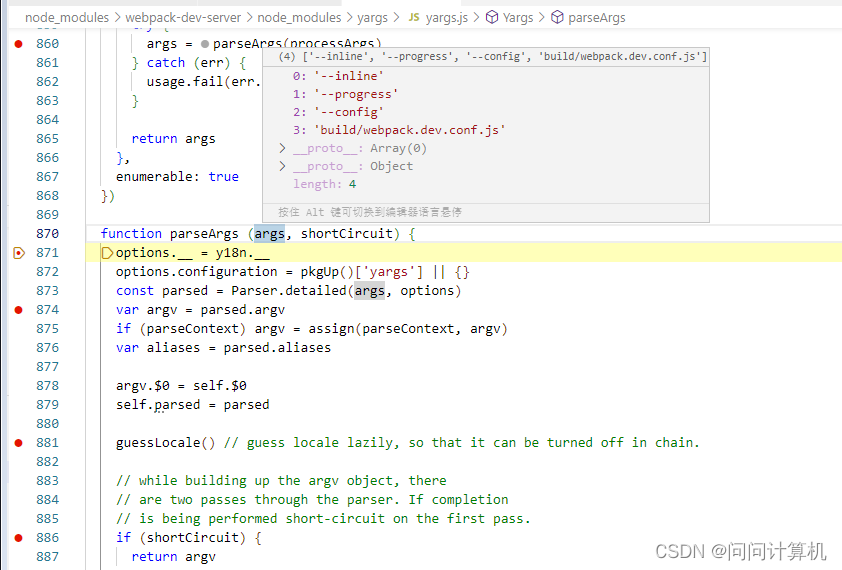Click guessLocale() call on line 881
The height and width of the screenshot is (570, 842).
pyautogui.click(x=165, y=443)
